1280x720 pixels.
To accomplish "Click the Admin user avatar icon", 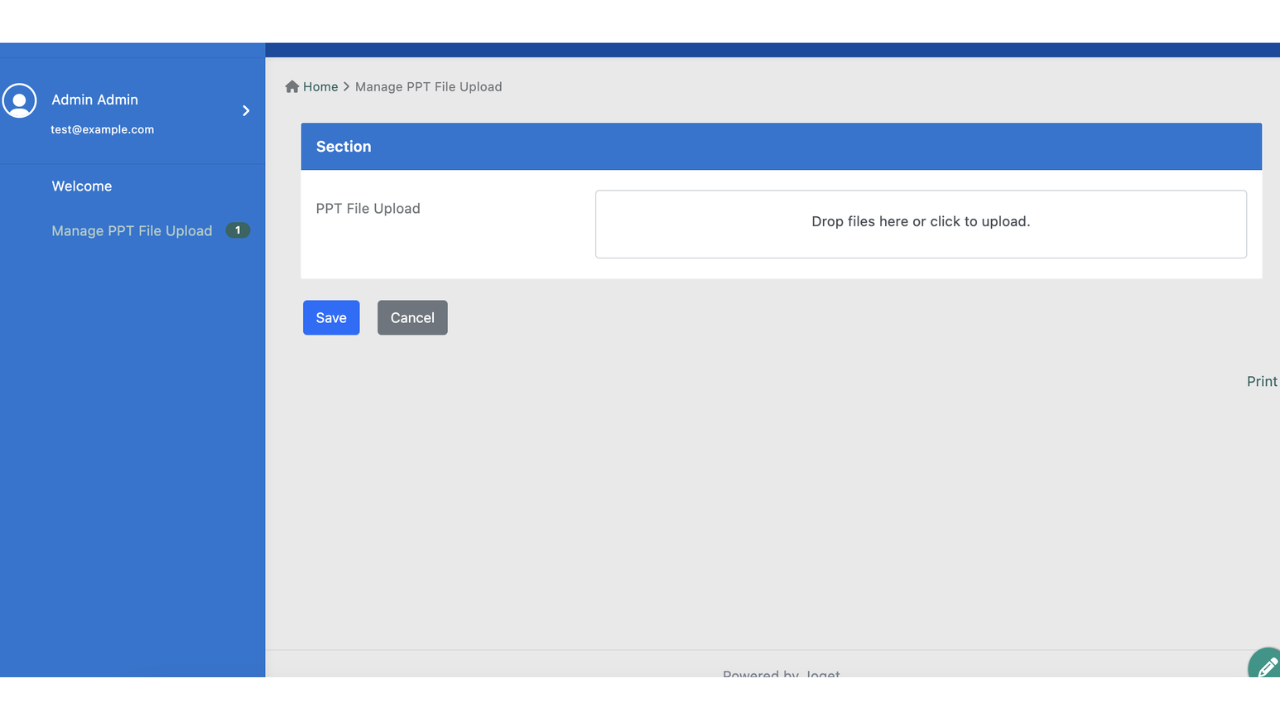I will click(x=19, y=101).
